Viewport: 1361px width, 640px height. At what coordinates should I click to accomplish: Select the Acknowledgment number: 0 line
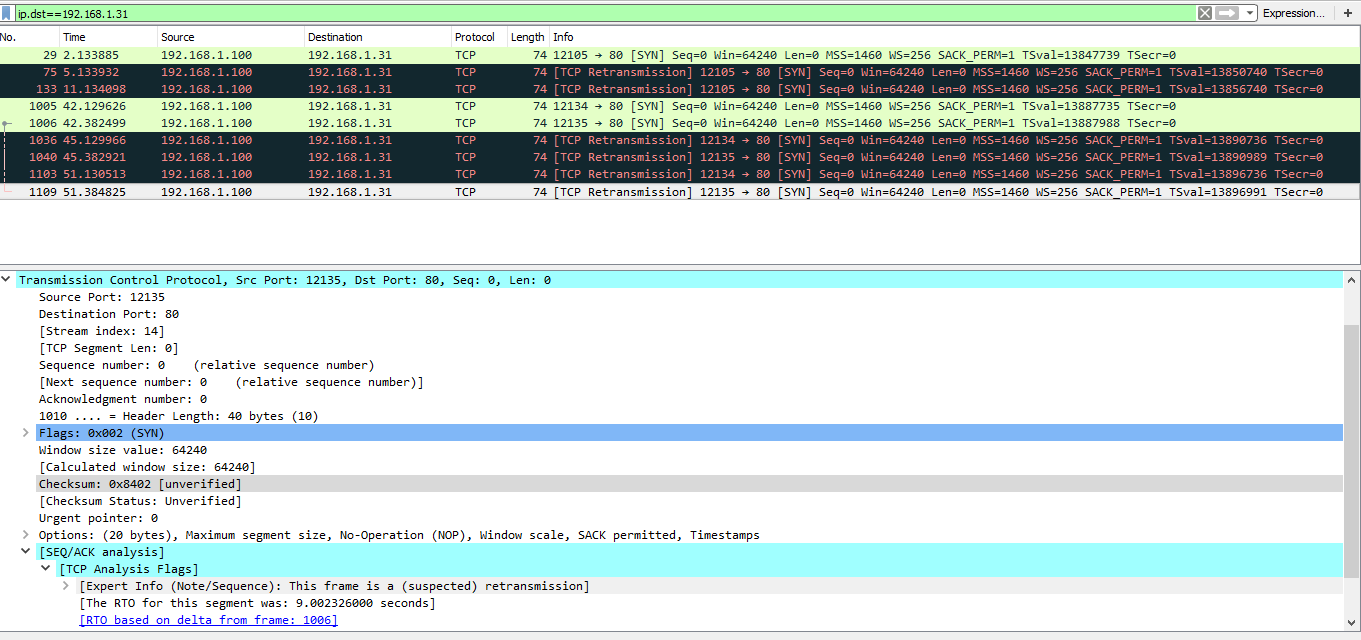pyautogui.click(x=123, y=399)
